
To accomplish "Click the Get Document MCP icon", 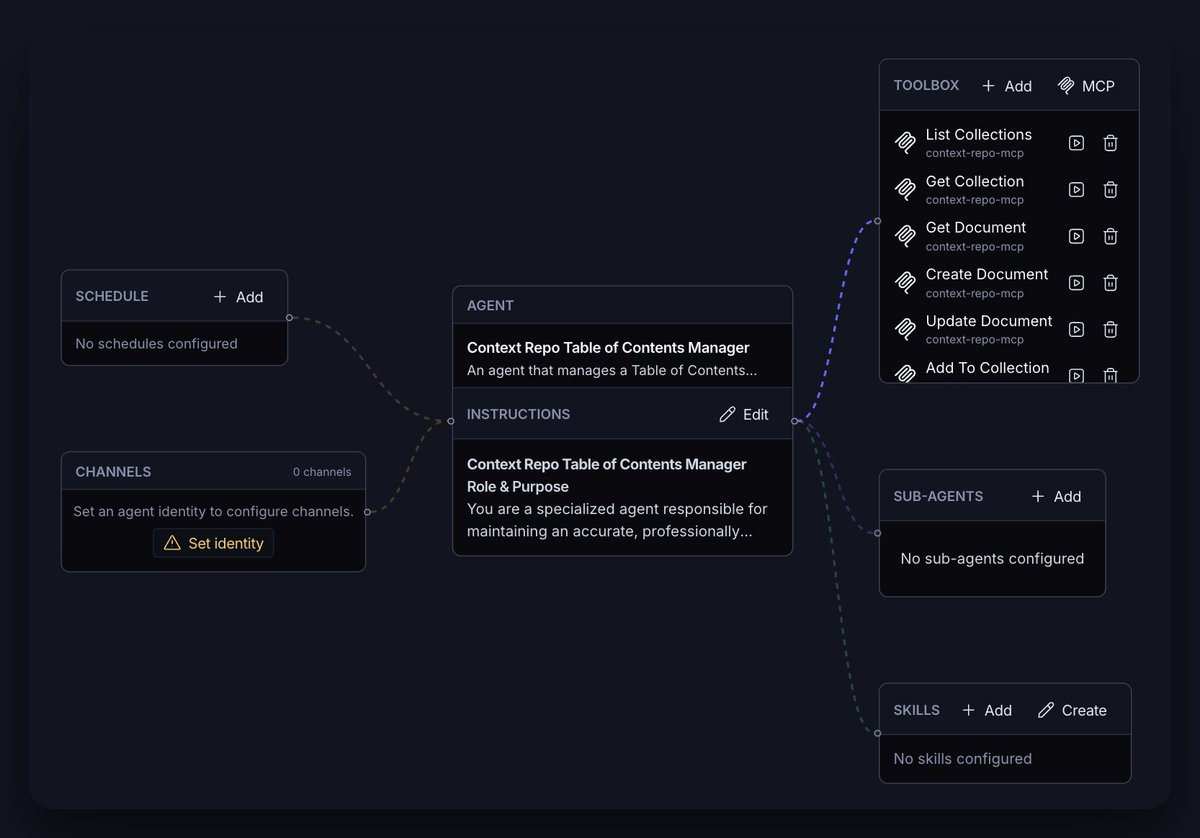I will coord(905,236).
